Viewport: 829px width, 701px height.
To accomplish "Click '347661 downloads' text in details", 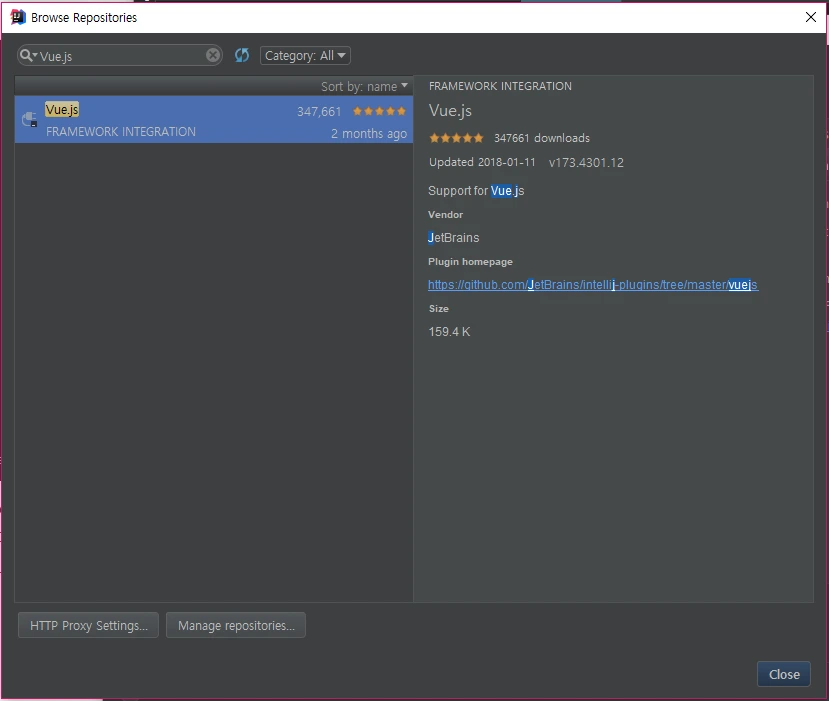I will pyautogui.click(x=542, y=138).
